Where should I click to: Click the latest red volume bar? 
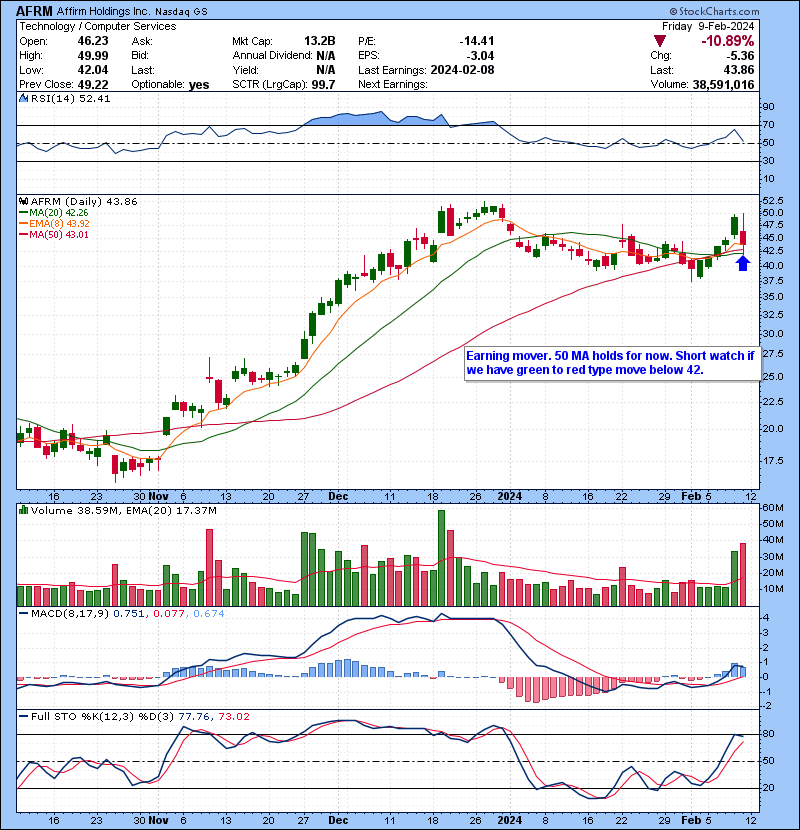[x=743, y=574]
